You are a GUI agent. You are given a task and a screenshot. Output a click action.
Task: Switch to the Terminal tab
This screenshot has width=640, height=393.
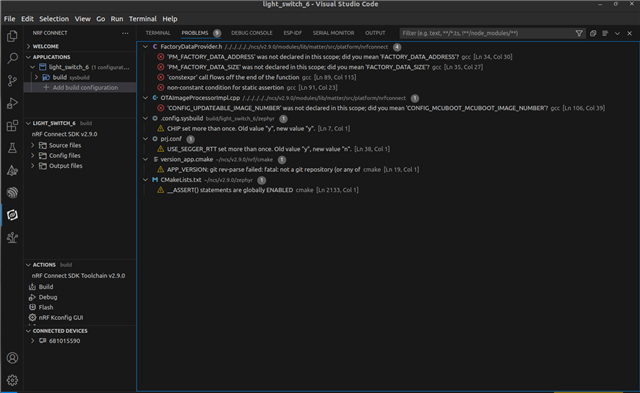158,33
